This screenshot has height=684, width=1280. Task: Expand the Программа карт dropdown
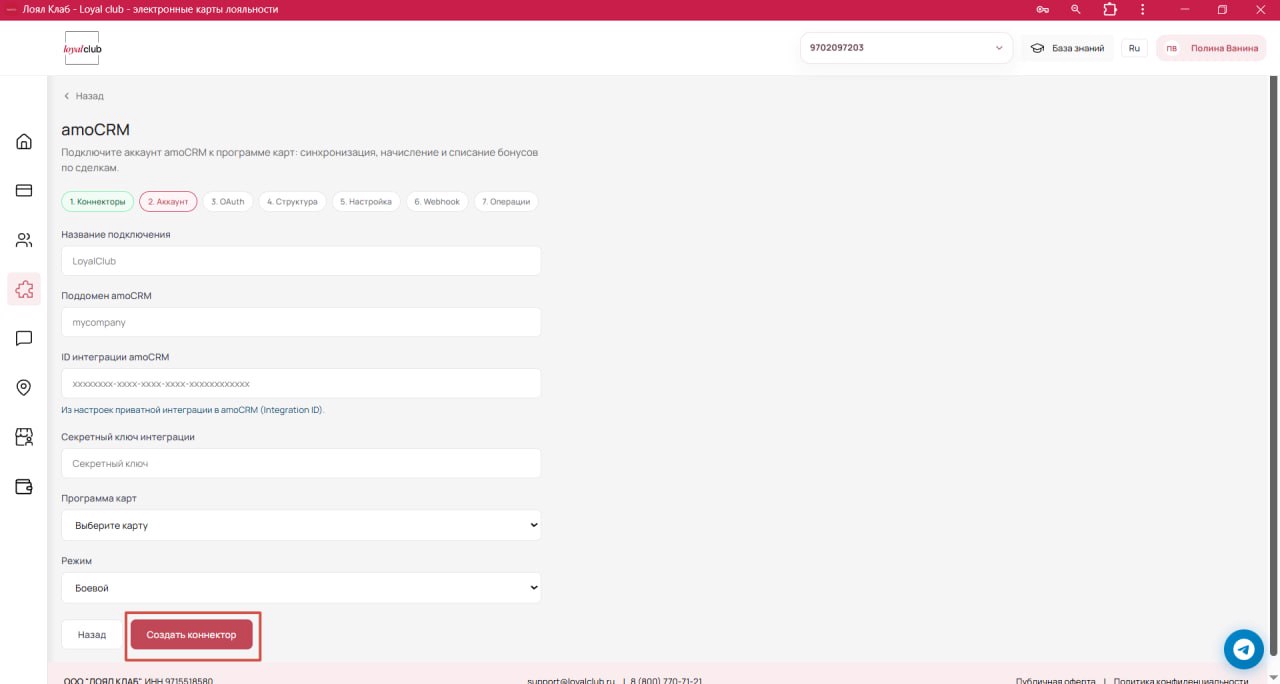tap(301, 525)
